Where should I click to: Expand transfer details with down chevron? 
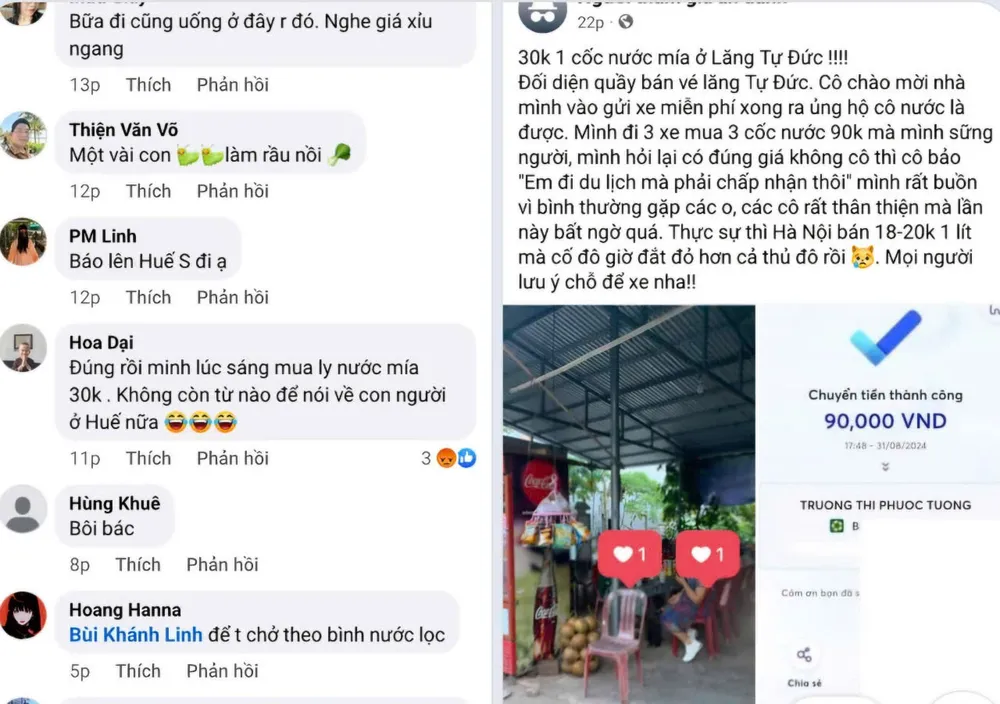coord(885,467)
